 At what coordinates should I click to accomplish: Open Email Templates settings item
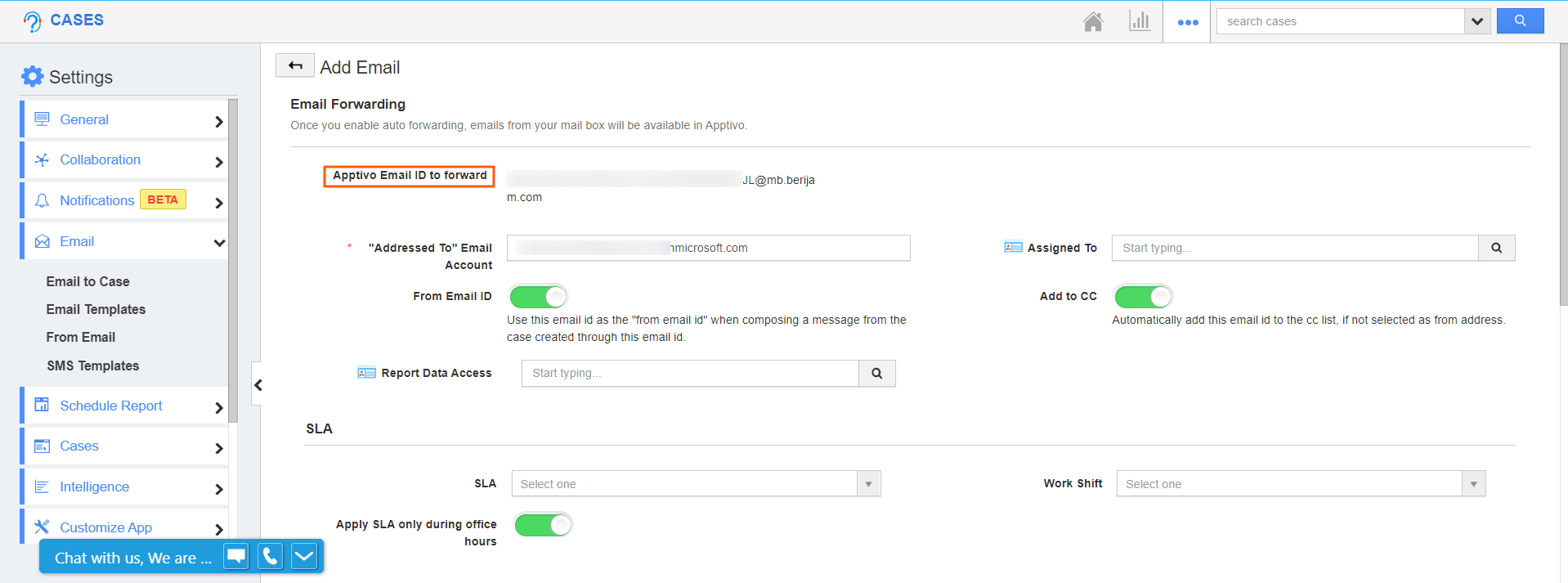pos(96,309)
